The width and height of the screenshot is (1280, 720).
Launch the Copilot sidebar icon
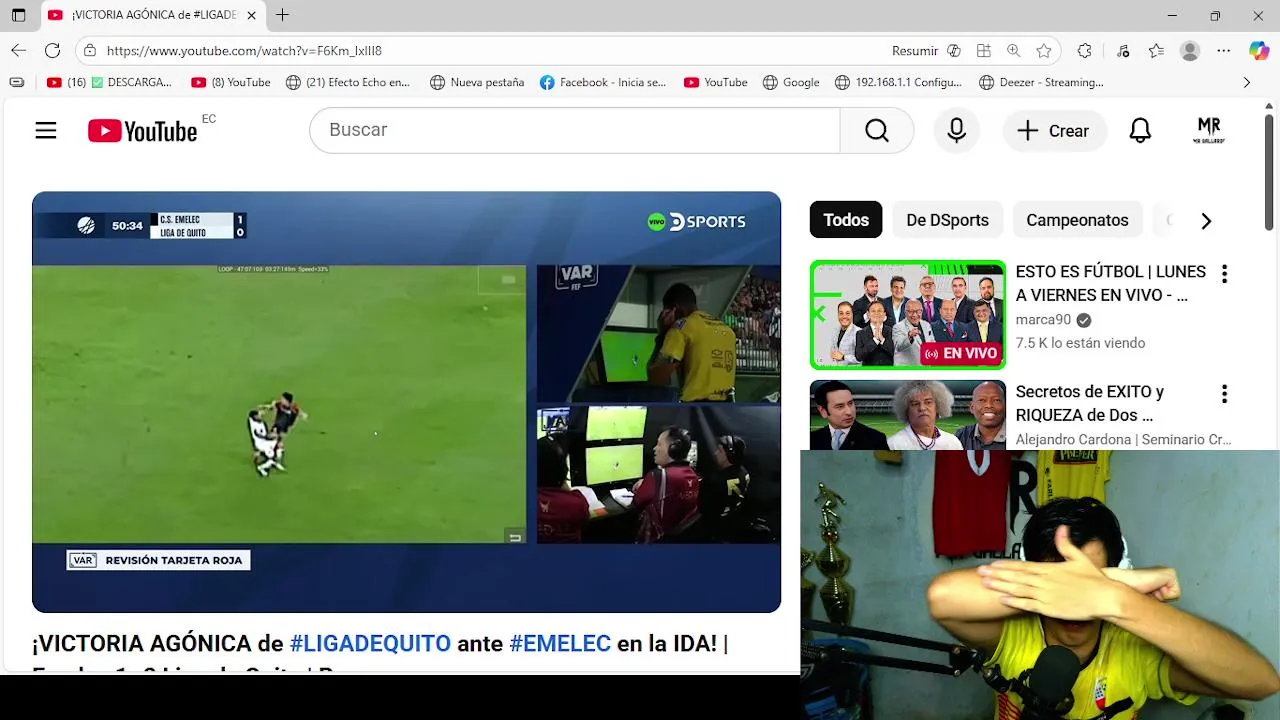[x=1259, y=50]
